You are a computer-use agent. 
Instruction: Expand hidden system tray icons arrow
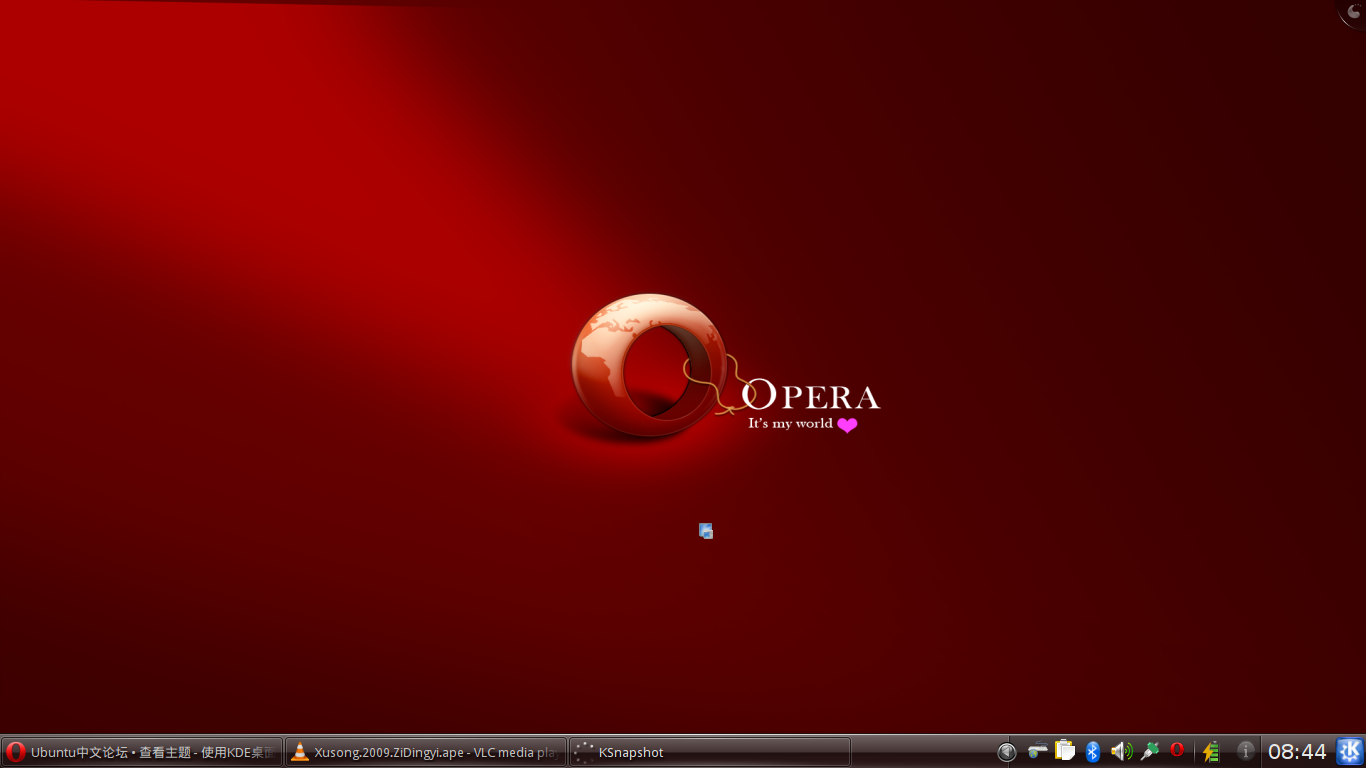pyautogui.click(x=1007, y=752)
